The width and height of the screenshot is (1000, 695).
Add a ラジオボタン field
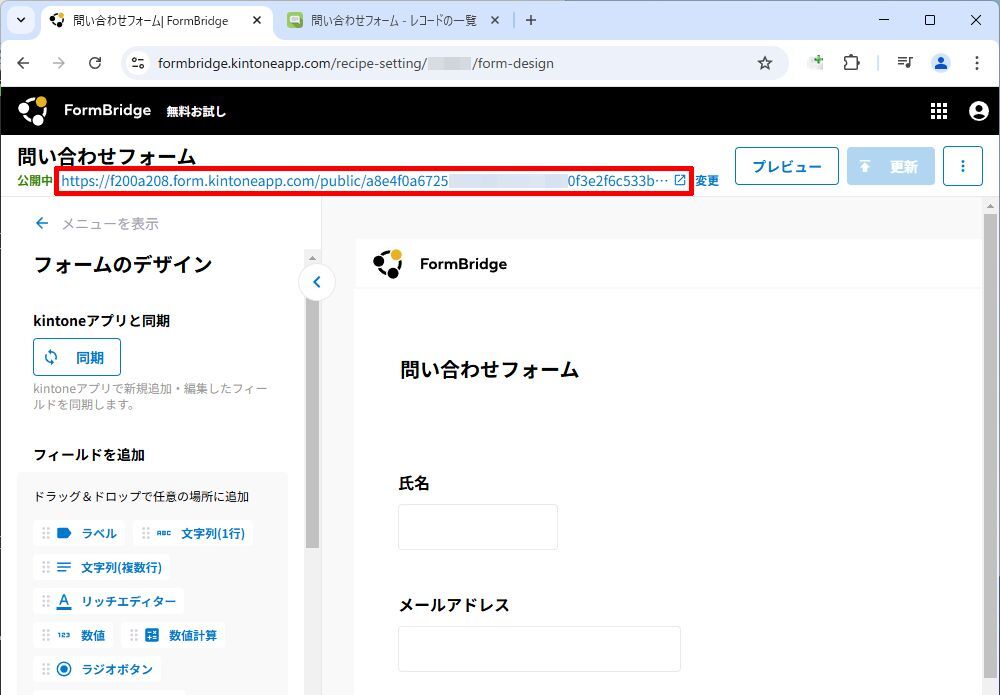click(x=98, y=669)
